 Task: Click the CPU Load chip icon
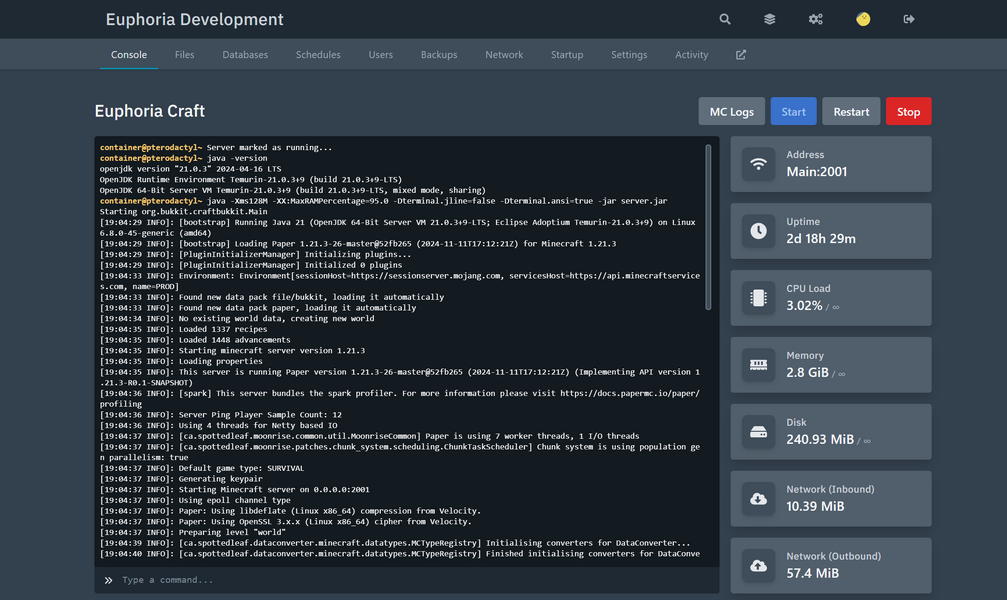[758, 297]
